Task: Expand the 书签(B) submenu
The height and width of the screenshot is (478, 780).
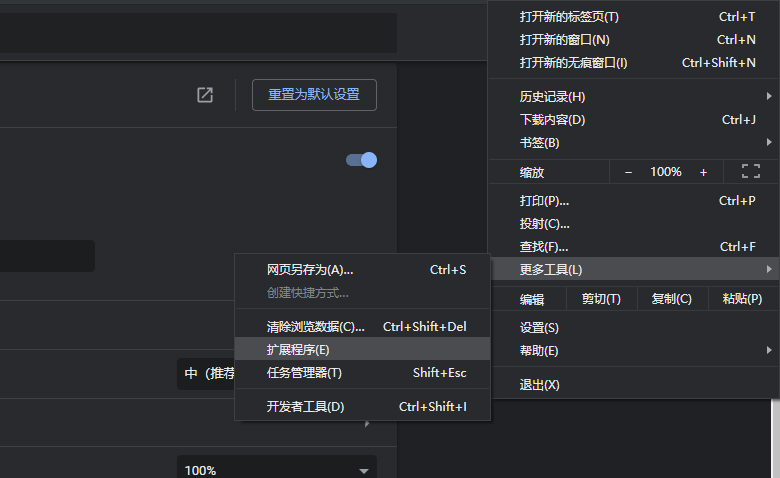Action: click(633, 143)
